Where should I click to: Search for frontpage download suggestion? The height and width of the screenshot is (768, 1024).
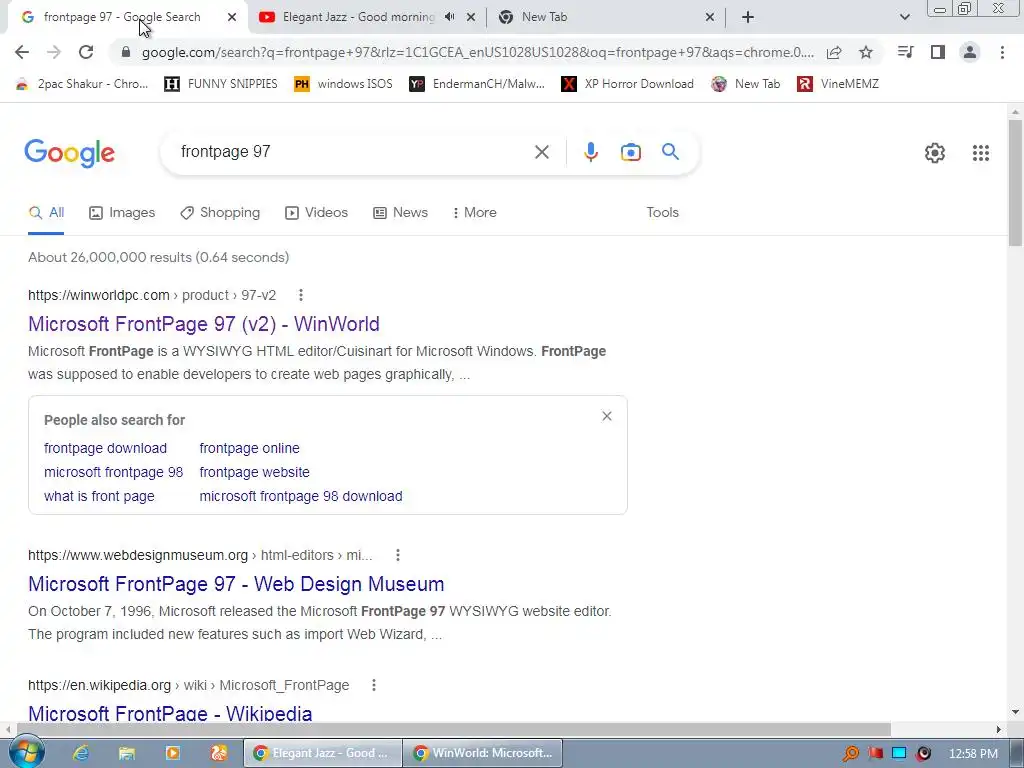point(105,448)
